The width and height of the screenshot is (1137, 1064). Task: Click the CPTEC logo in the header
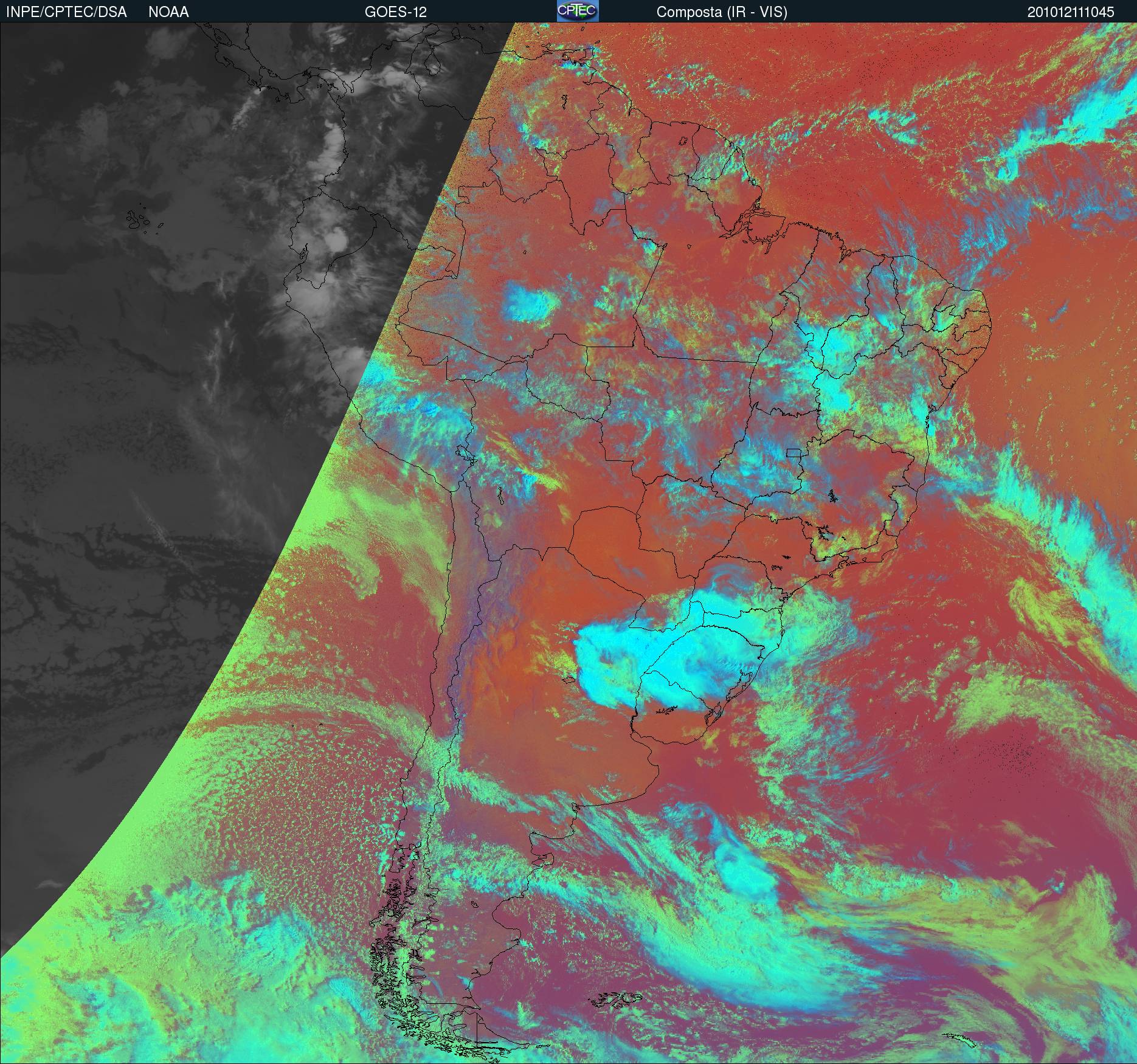click(577, 11)
